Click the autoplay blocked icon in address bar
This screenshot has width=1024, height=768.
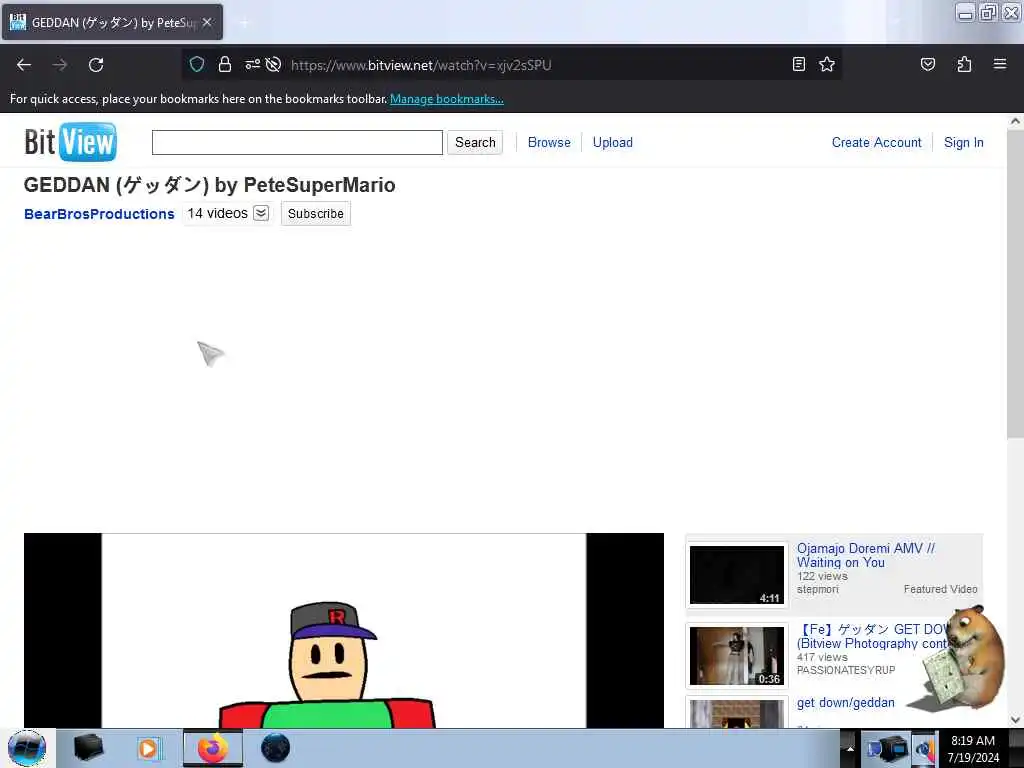pos(274,64)
